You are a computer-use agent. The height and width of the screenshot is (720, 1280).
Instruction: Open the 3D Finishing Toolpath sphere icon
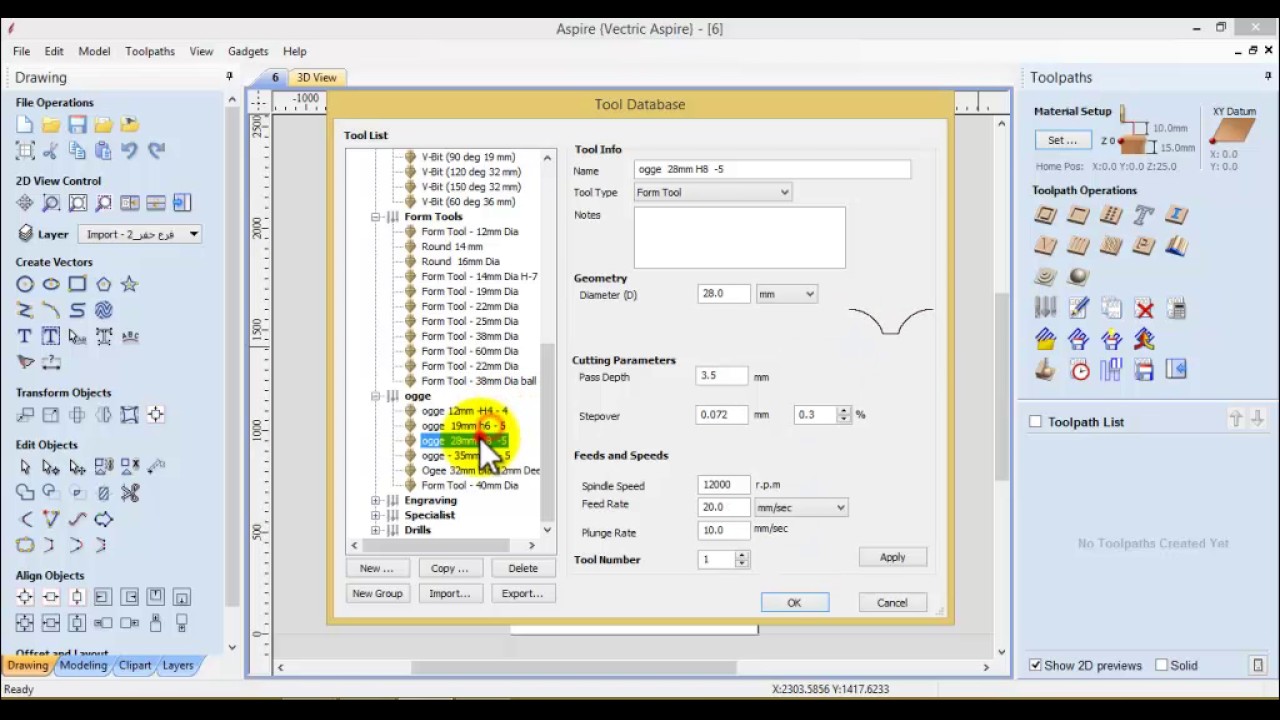(x=1078, y=277)
